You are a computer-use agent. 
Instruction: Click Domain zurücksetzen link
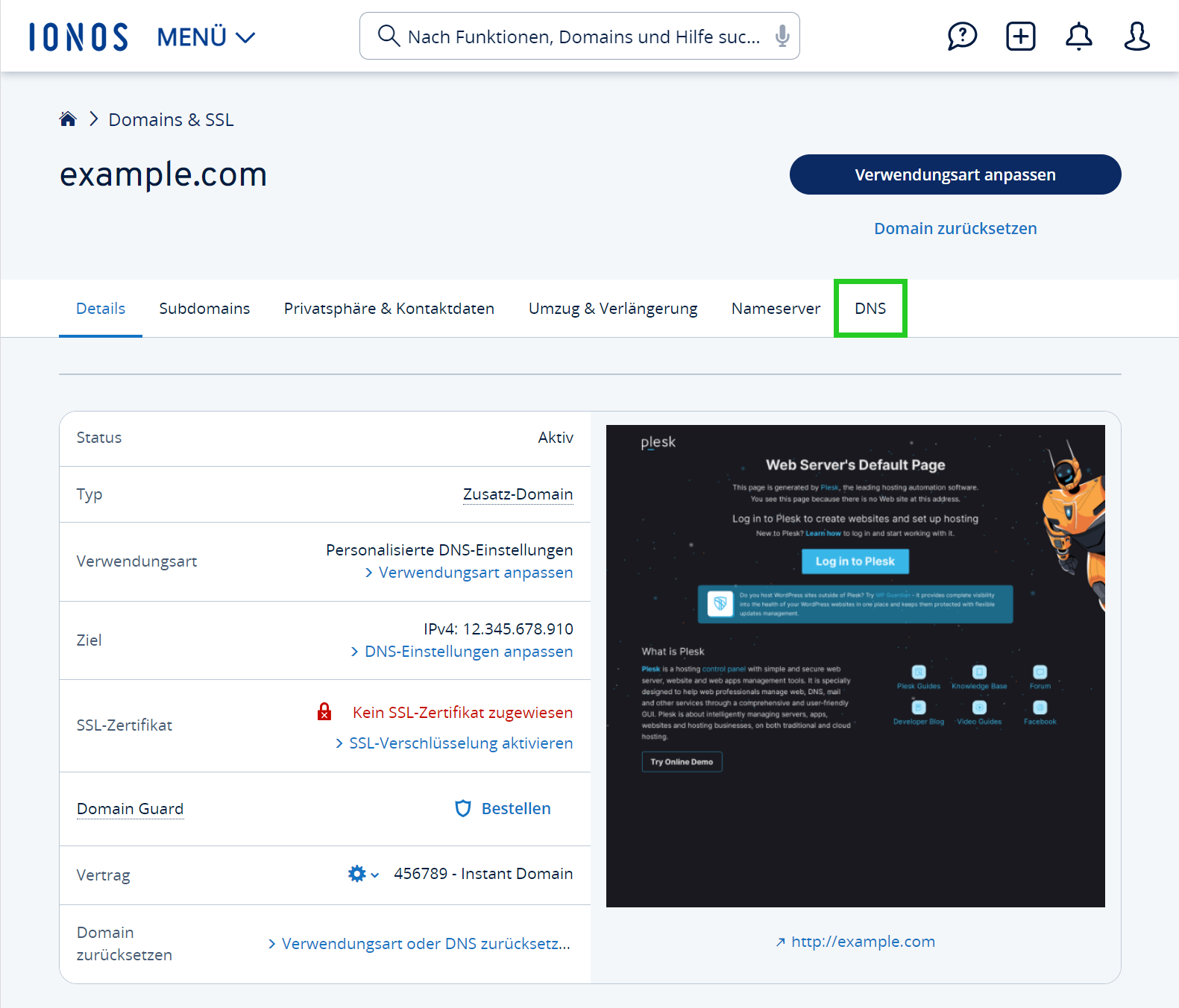click(x=955, y=229)
